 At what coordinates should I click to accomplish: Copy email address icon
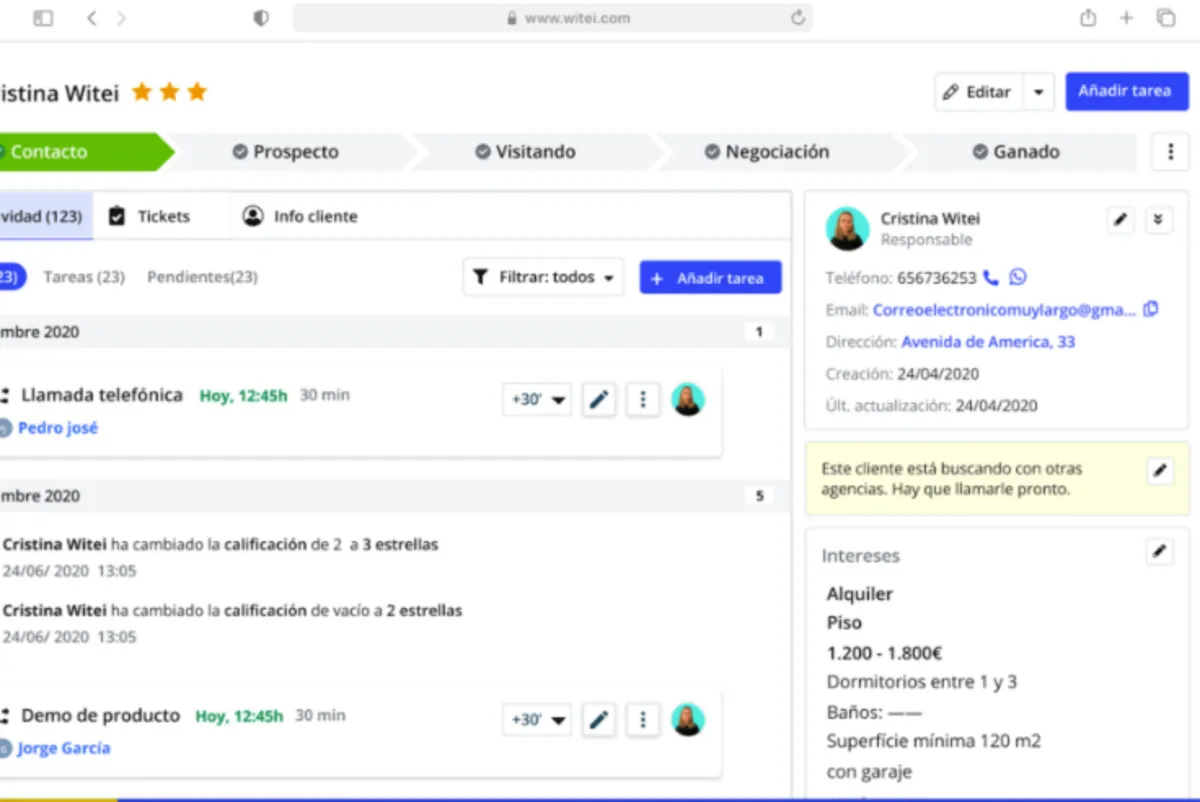click(x=1151, y=309)
